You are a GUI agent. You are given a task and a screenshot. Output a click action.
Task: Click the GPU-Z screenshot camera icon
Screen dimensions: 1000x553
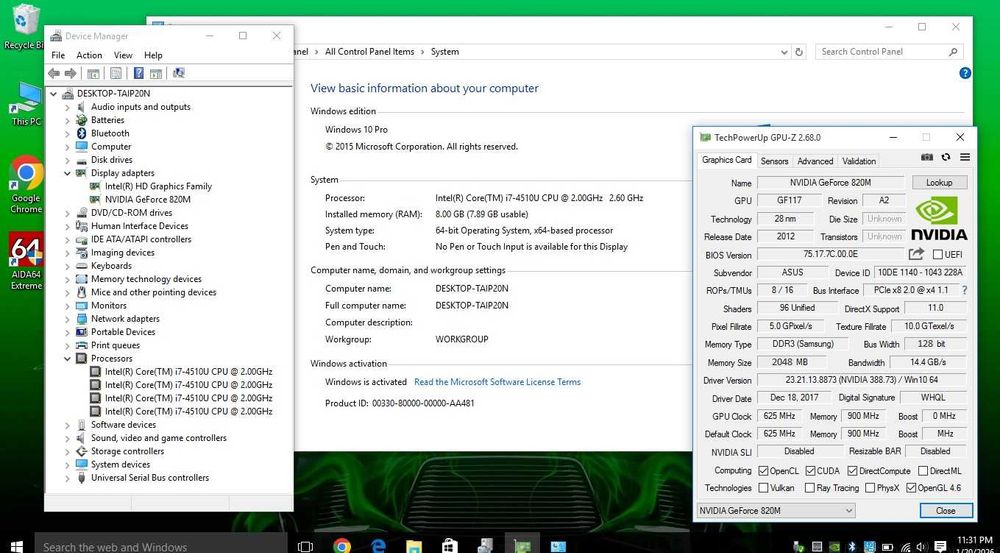(927, 157)
